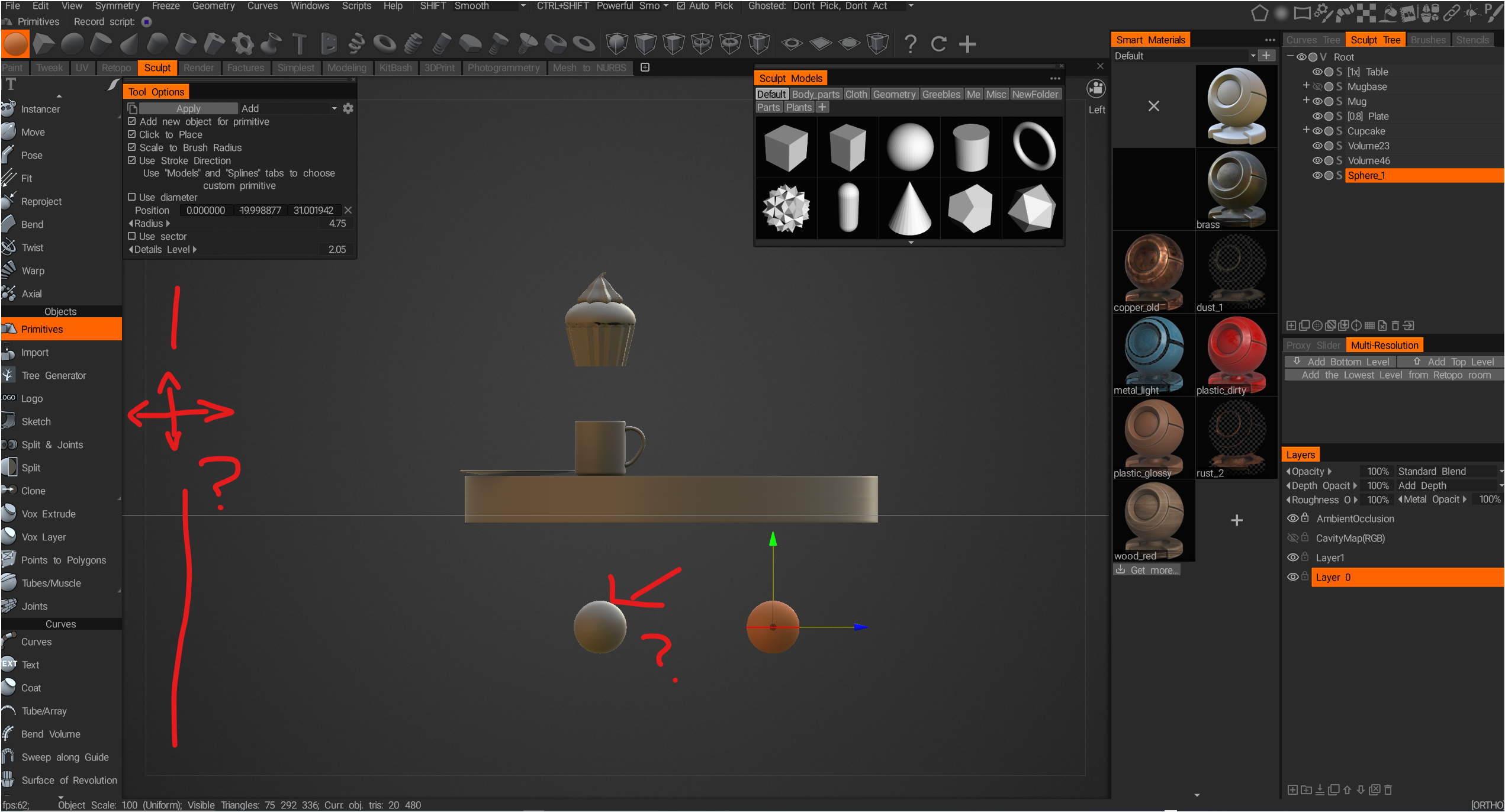
Task: Select Sphere_1 in the Sculpt Tree
Action: 1424,175
